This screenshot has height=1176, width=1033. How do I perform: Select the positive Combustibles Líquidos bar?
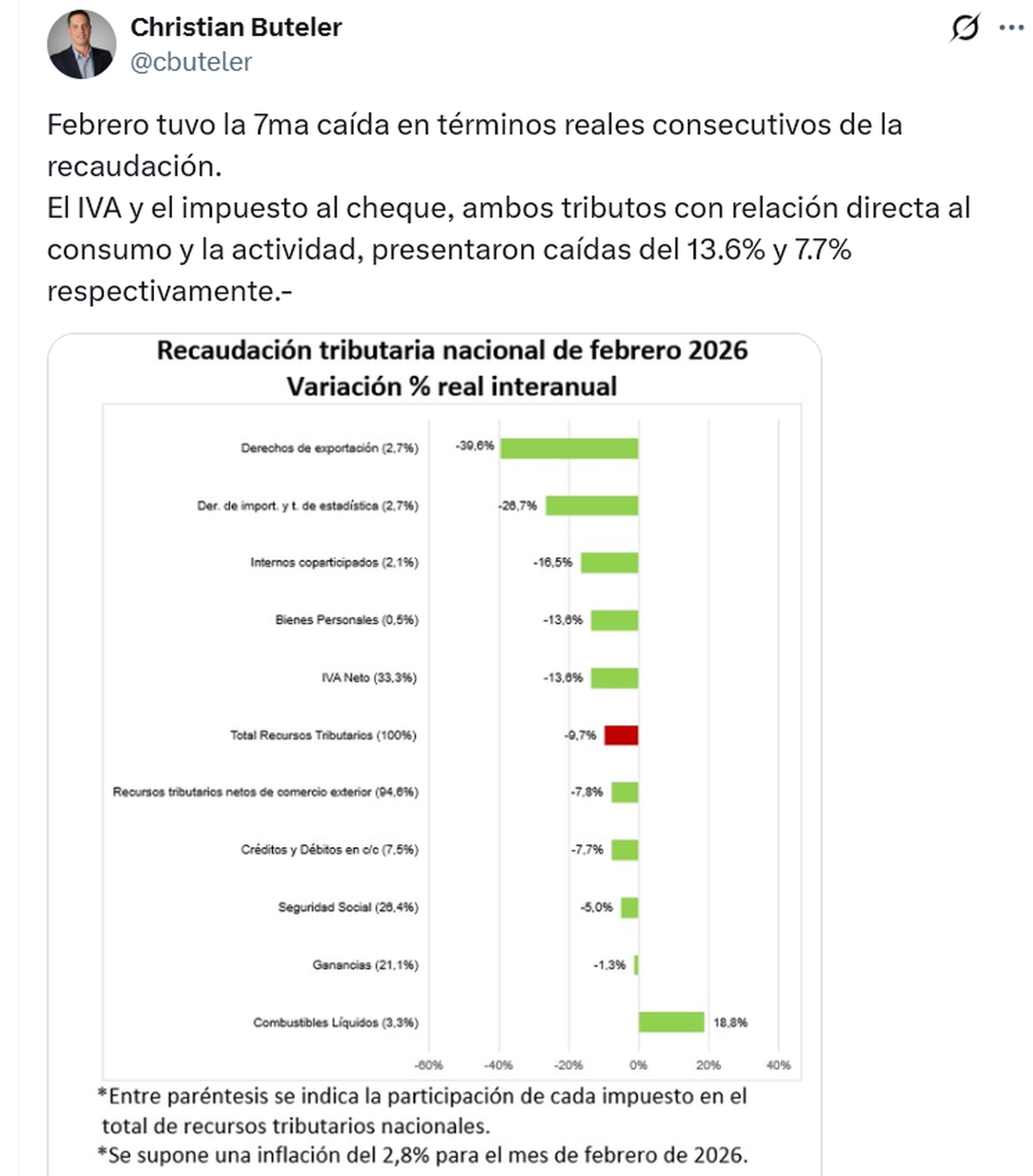point(671,1022)
